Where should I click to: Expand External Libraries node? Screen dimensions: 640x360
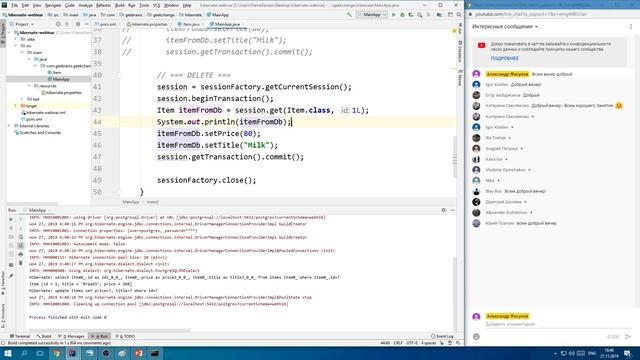[10, 126]
